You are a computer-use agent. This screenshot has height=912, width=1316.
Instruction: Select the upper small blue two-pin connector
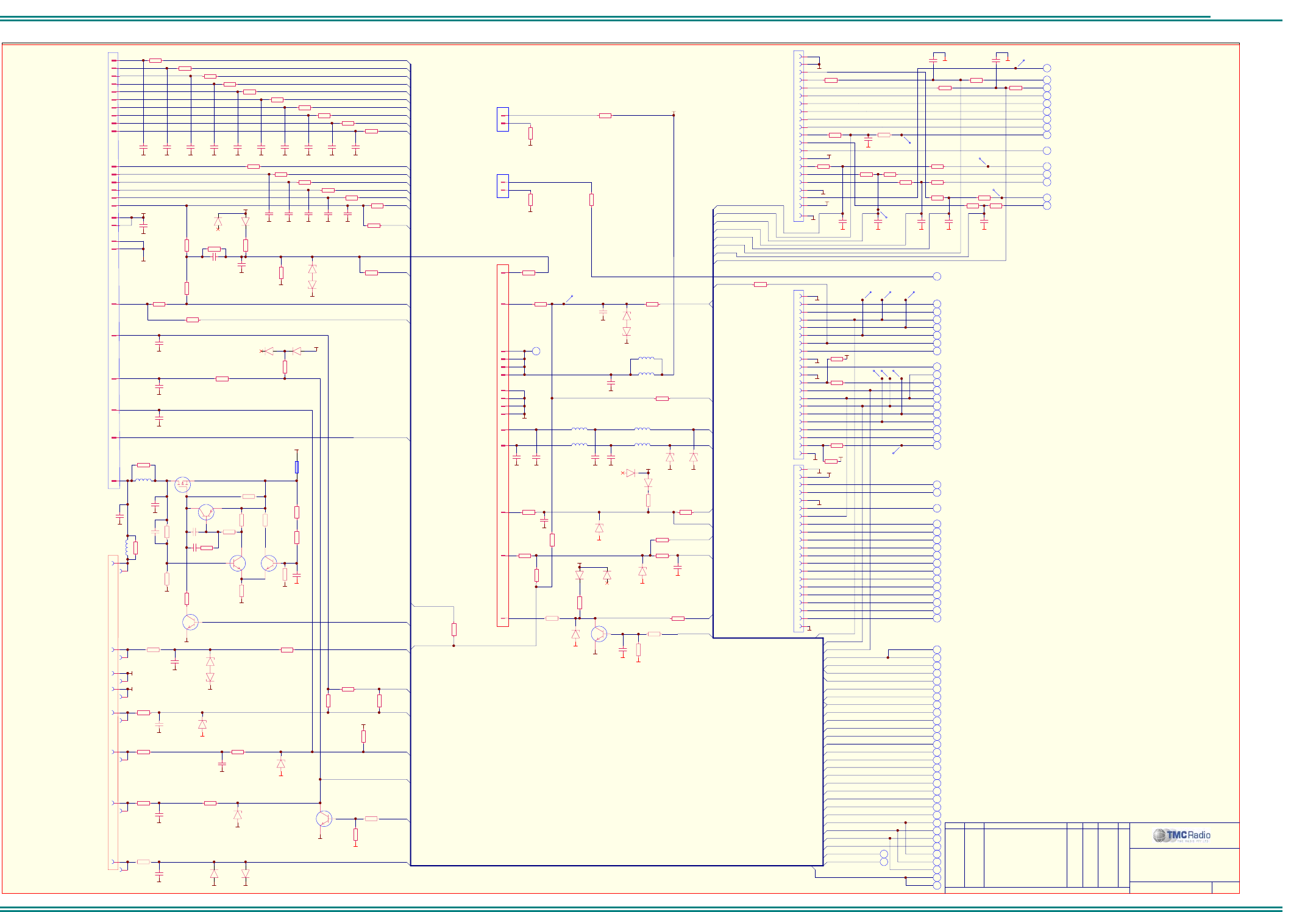[503, 119]
